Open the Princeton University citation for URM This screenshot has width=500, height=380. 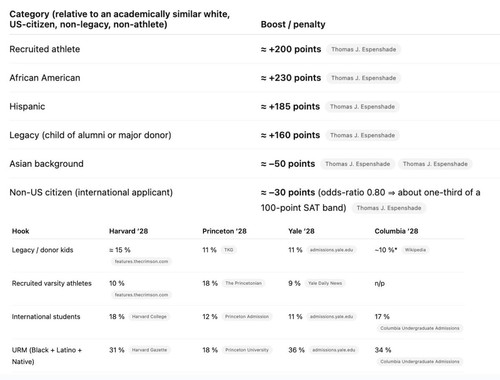coord(247,350)
